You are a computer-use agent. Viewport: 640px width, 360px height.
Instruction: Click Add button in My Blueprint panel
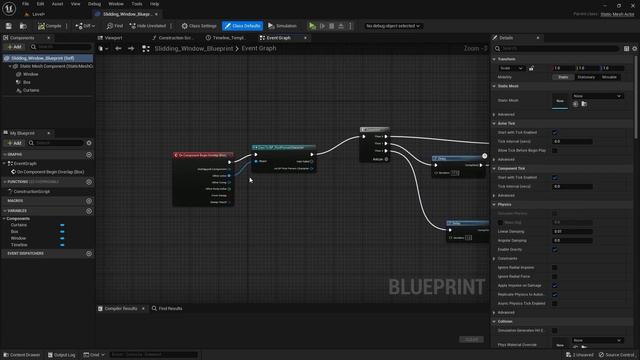click(14, 143)
